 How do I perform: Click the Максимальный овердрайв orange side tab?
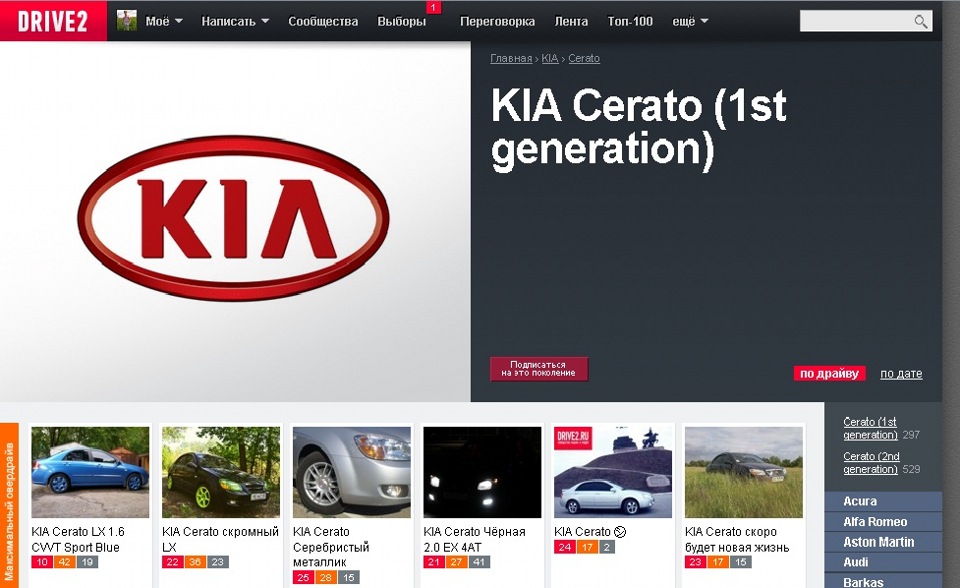(9, 505)
